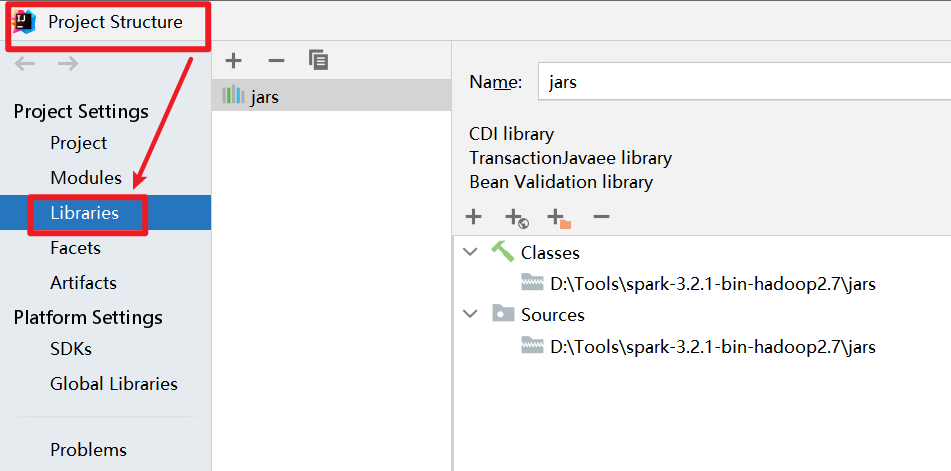Select the jars path under Classes

(712, 284)
